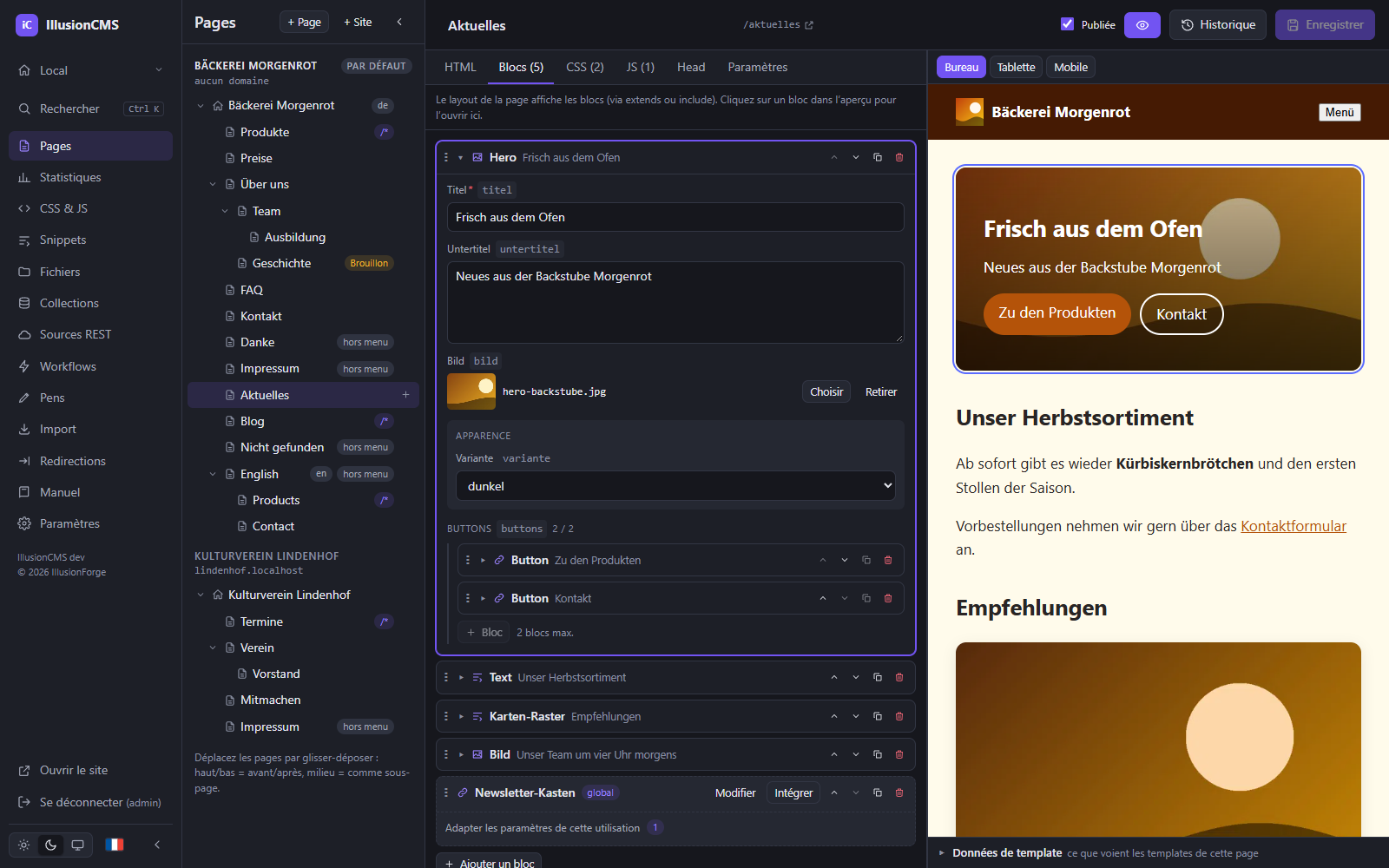
Task: Duplicate the Zu den Produkten button block
Action: click(x=866, y=560)
